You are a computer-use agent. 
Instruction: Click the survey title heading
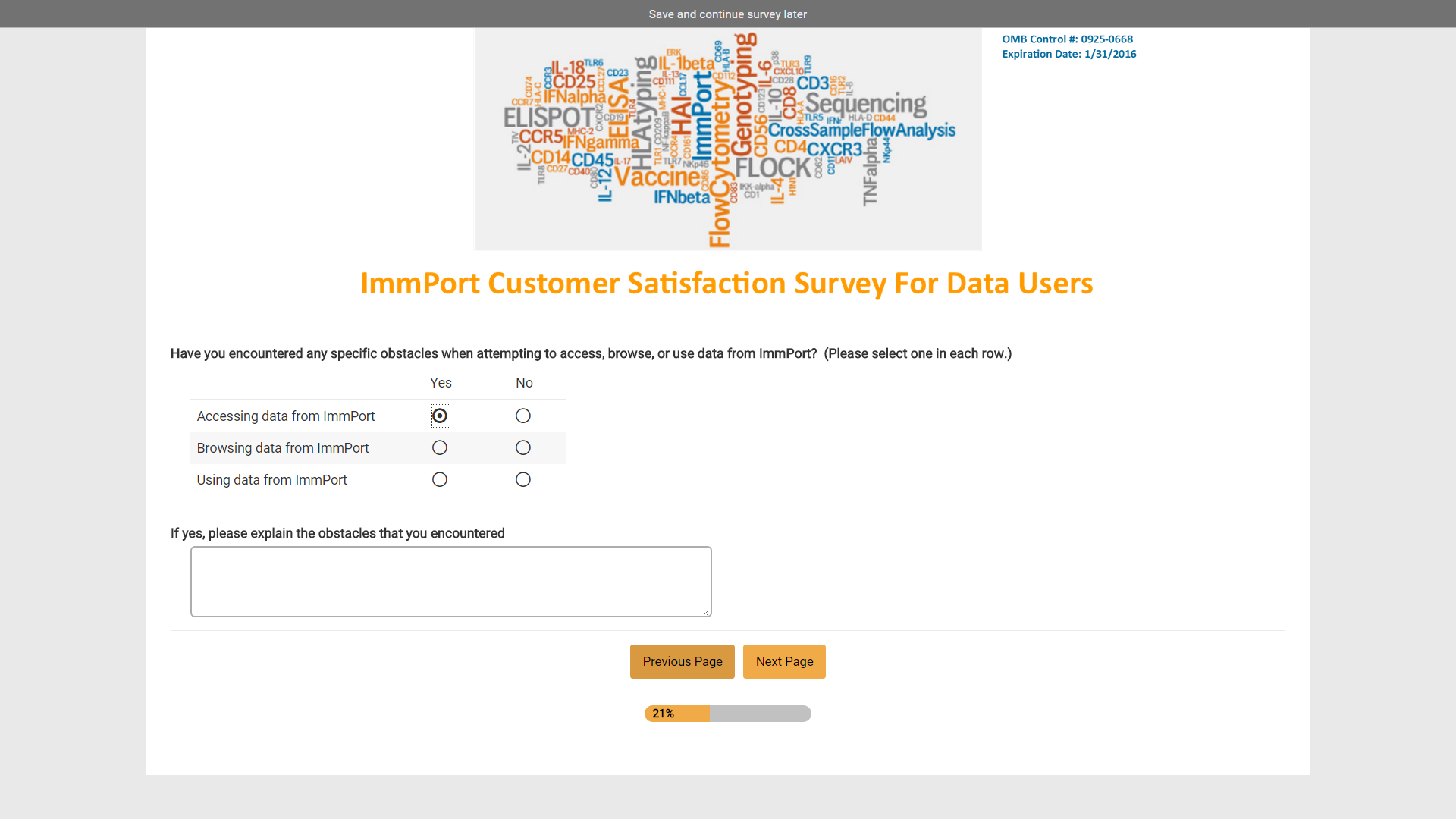click(726, 284)
